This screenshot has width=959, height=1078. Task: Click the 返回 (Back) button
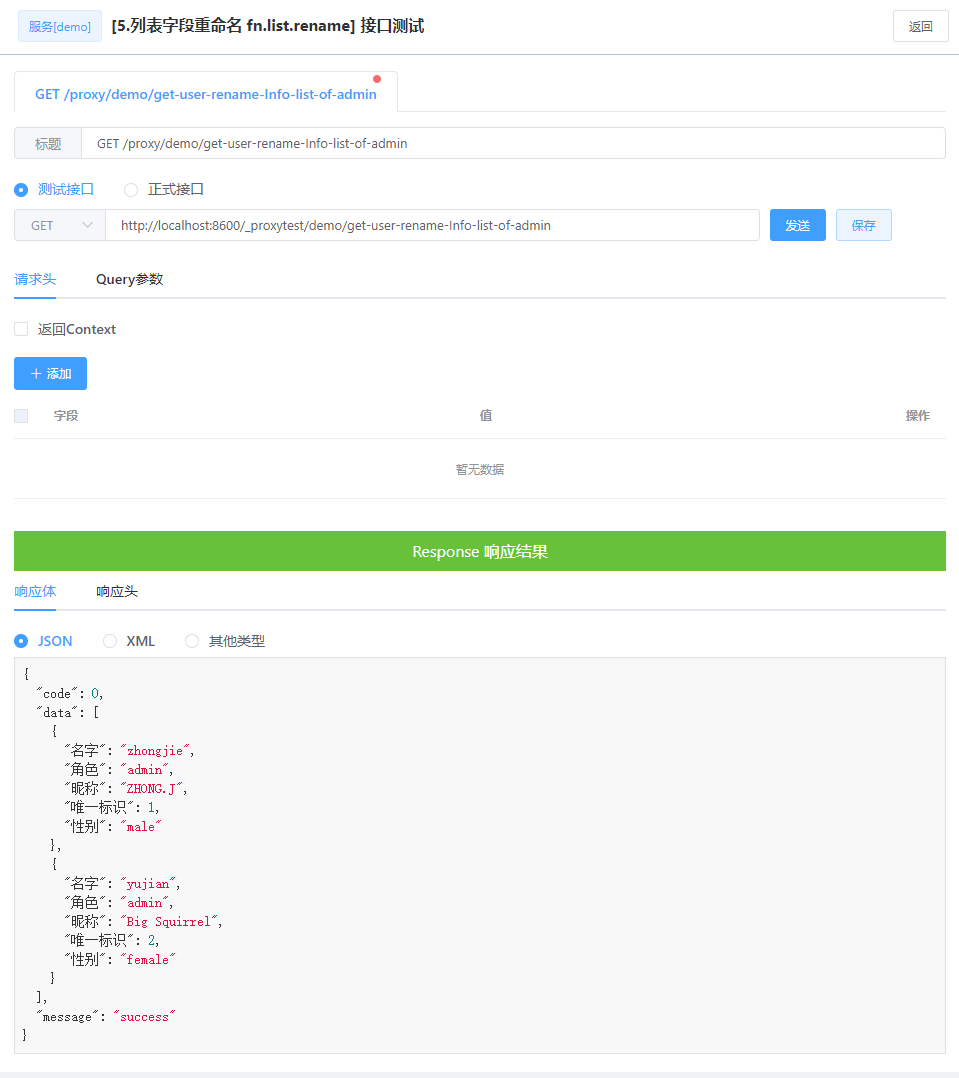(919, 26)
